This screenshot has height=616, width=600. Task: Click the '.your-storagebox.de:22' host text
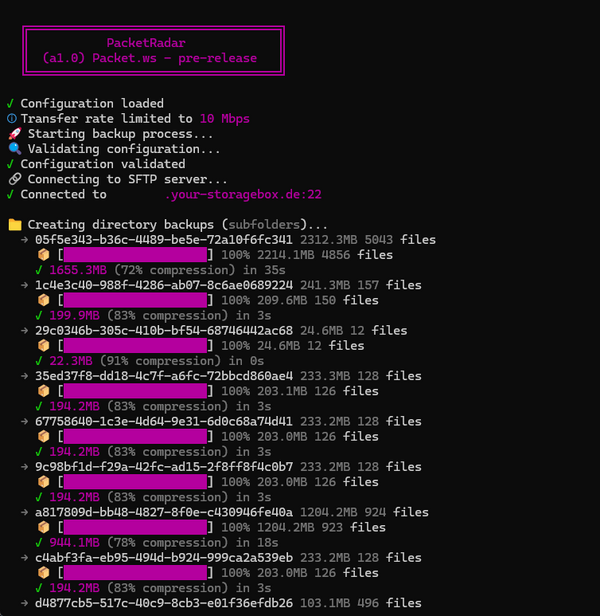tap(243, 194)
